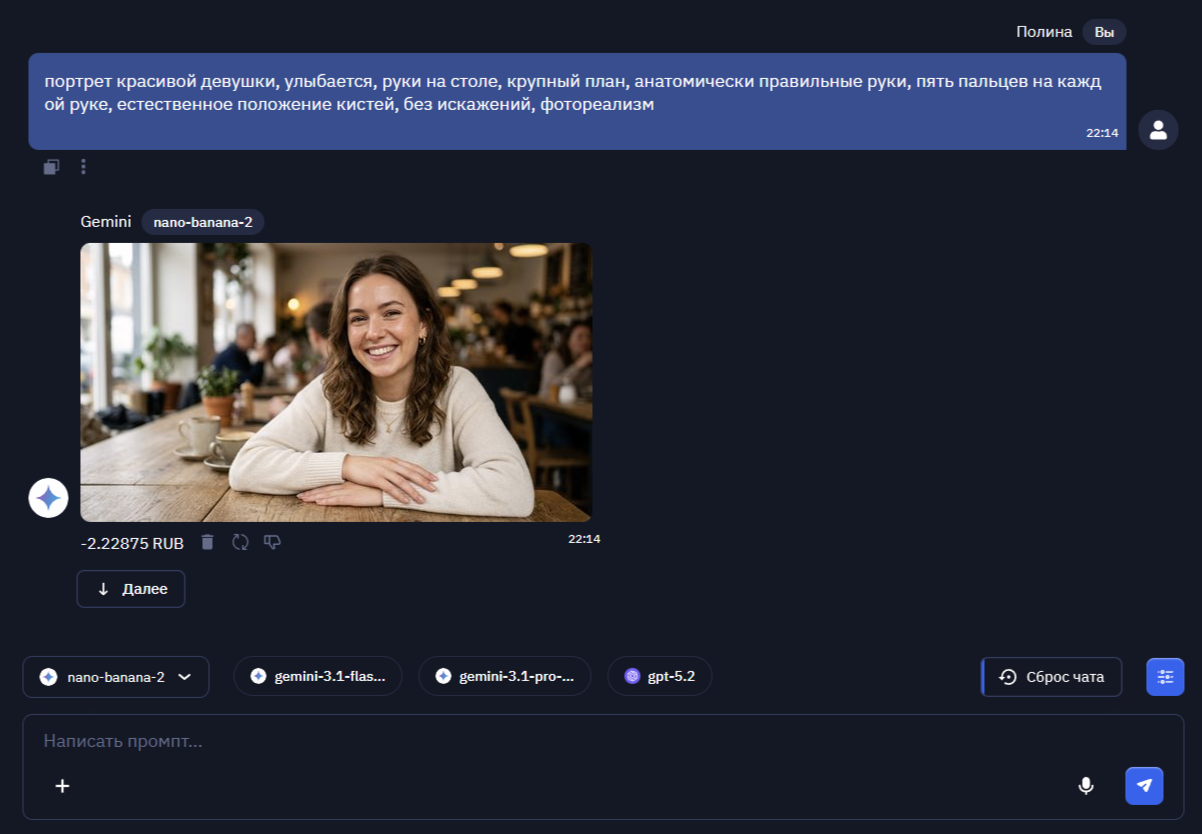The height and width of the screenshot is (834, 1202).
Task: Click the Сброс чата button
Action: click(1052, 677)
